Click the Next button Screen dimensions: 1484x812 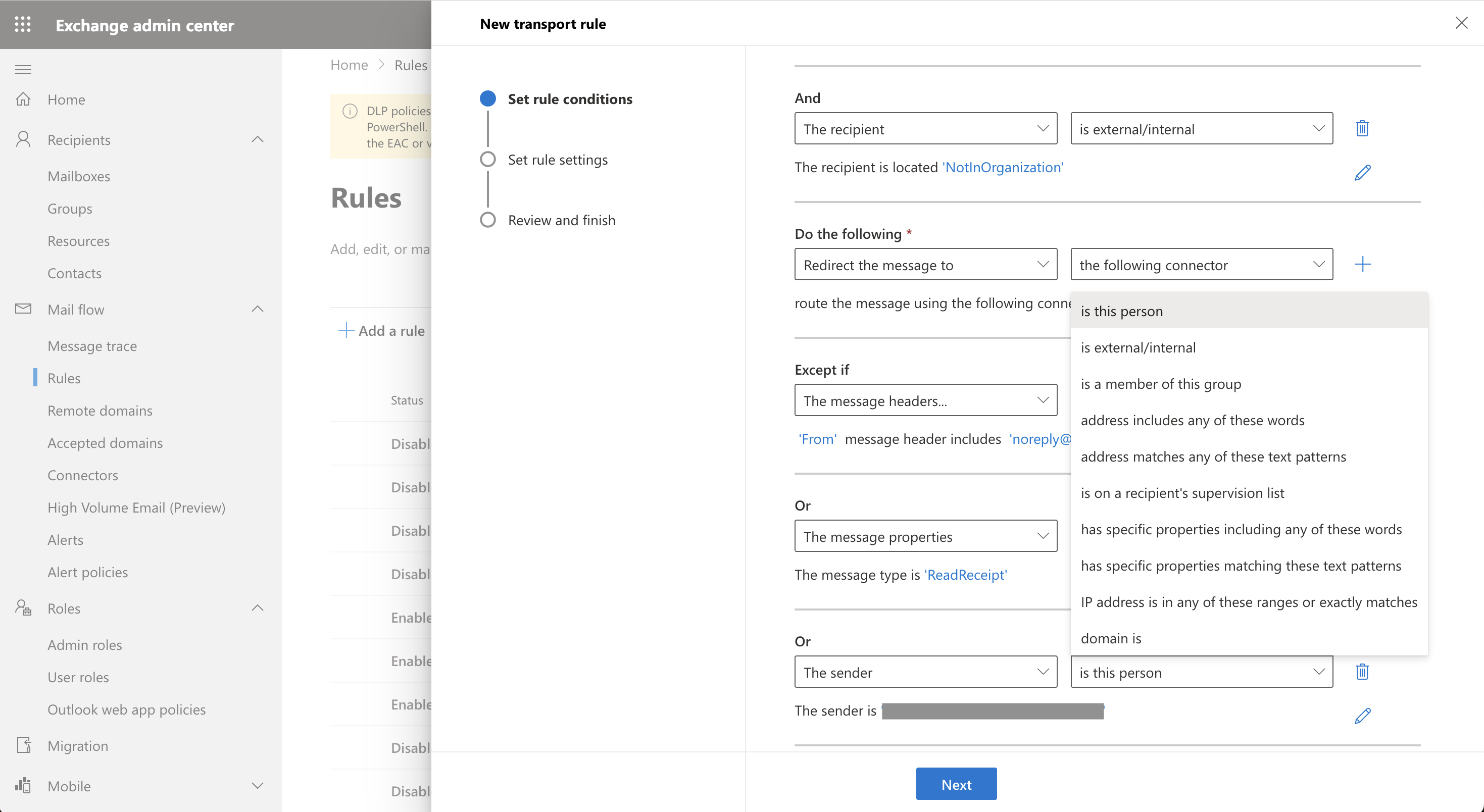click(956, 784)
